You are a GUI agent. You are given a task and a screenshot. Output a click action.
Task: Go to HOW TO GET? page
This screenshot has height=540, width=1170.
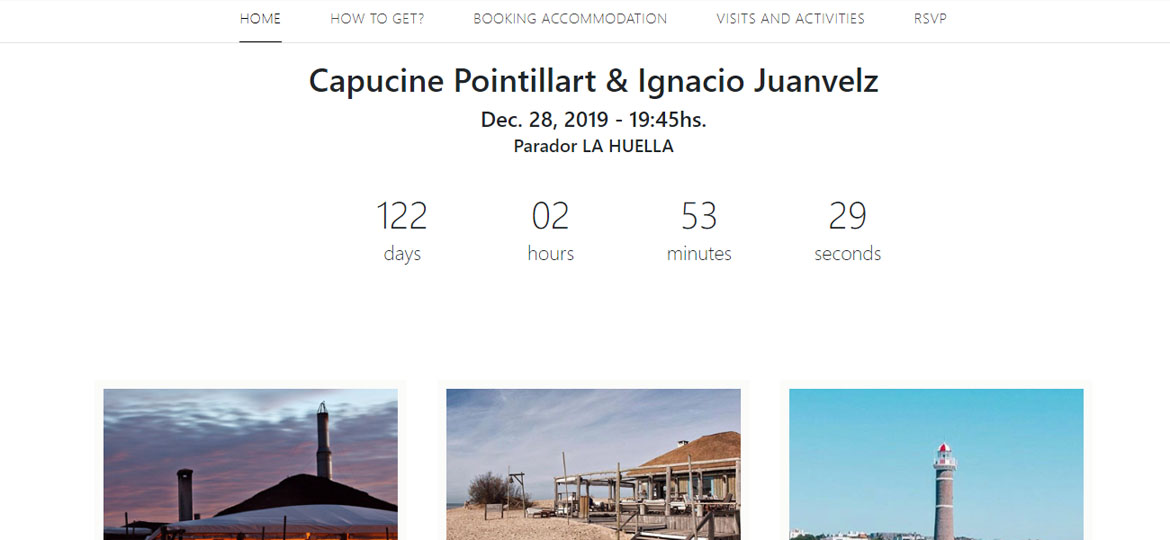pyautogui.click(x=377, y=19)
